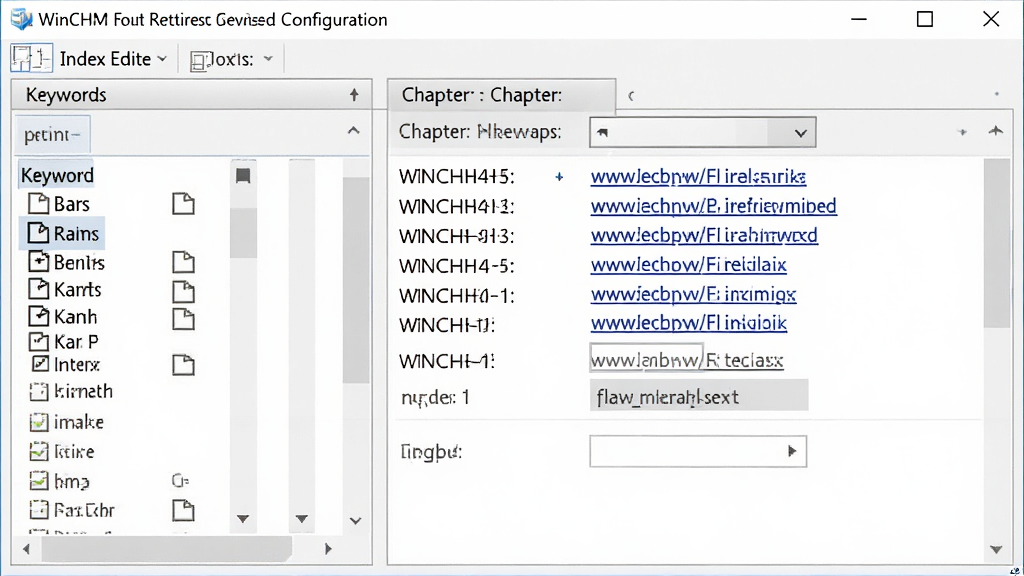Image resolution: width=1024 pixels, height=576 pixels.
Task: Click the first toolbar icon before Index Edite
Action: coord(31,59)
